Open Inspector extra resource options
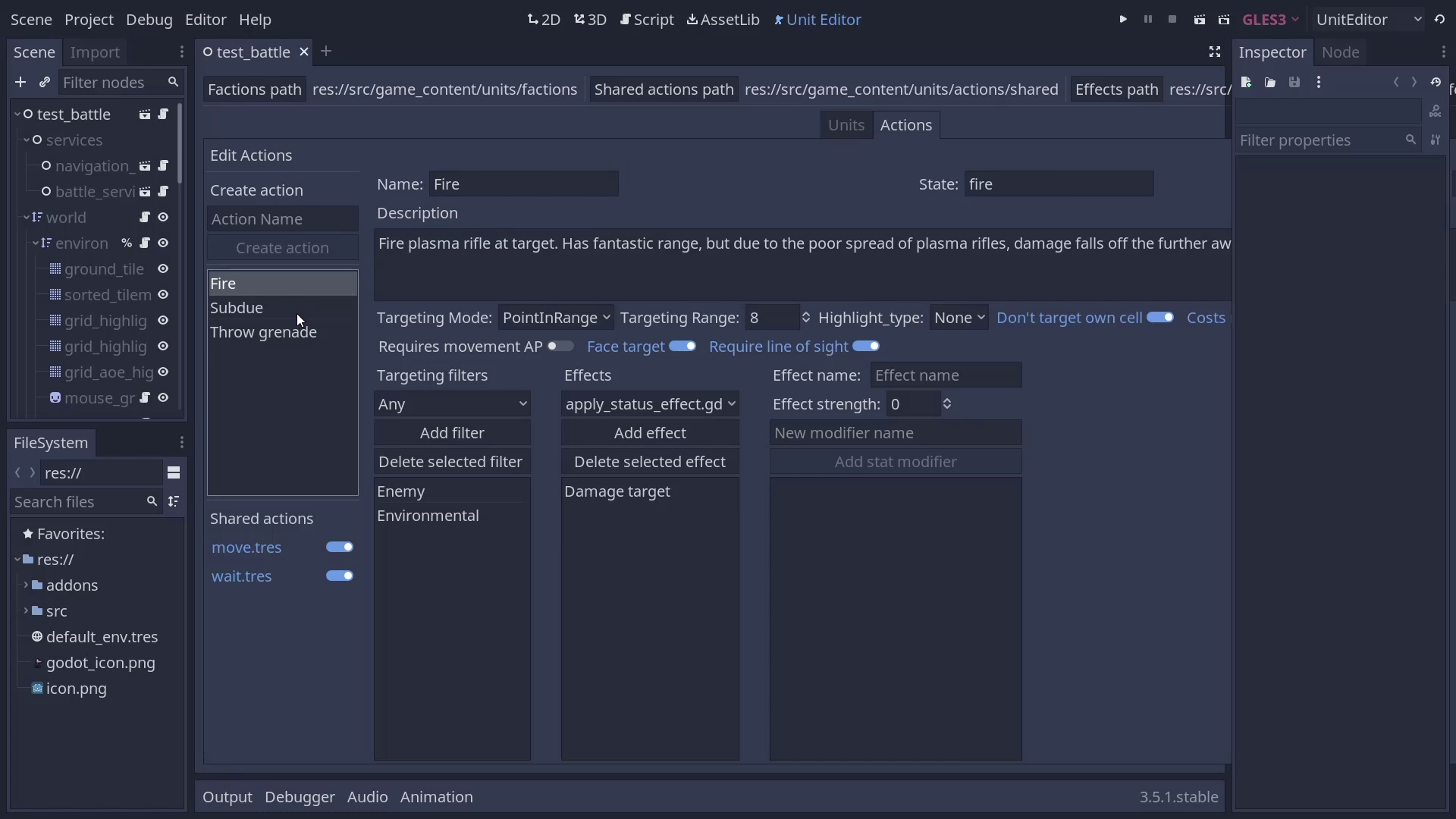The height and width of the screenshot is (819, 1456). pyautogui.click(x=1319, y=82)
